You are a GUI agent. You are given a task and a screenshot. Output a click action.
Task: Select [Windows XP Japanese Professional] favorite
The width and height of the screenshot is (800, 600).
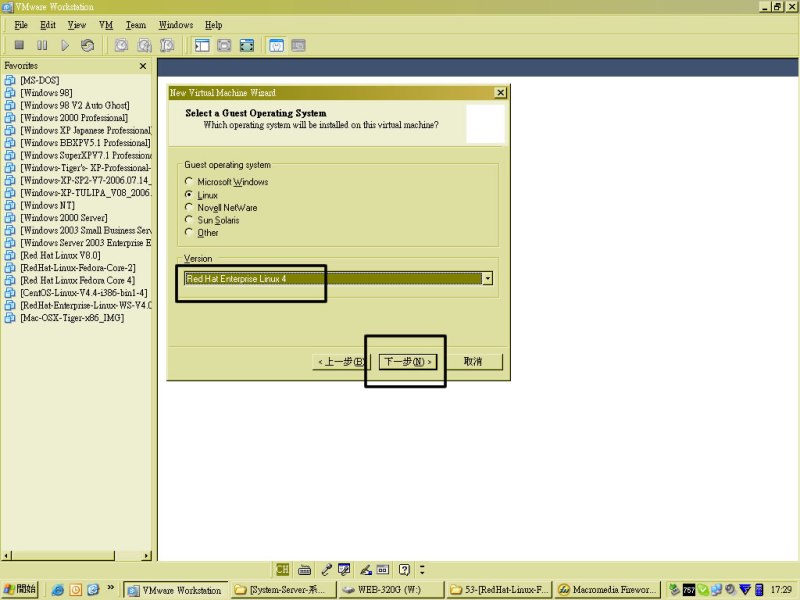click(86, 130)
